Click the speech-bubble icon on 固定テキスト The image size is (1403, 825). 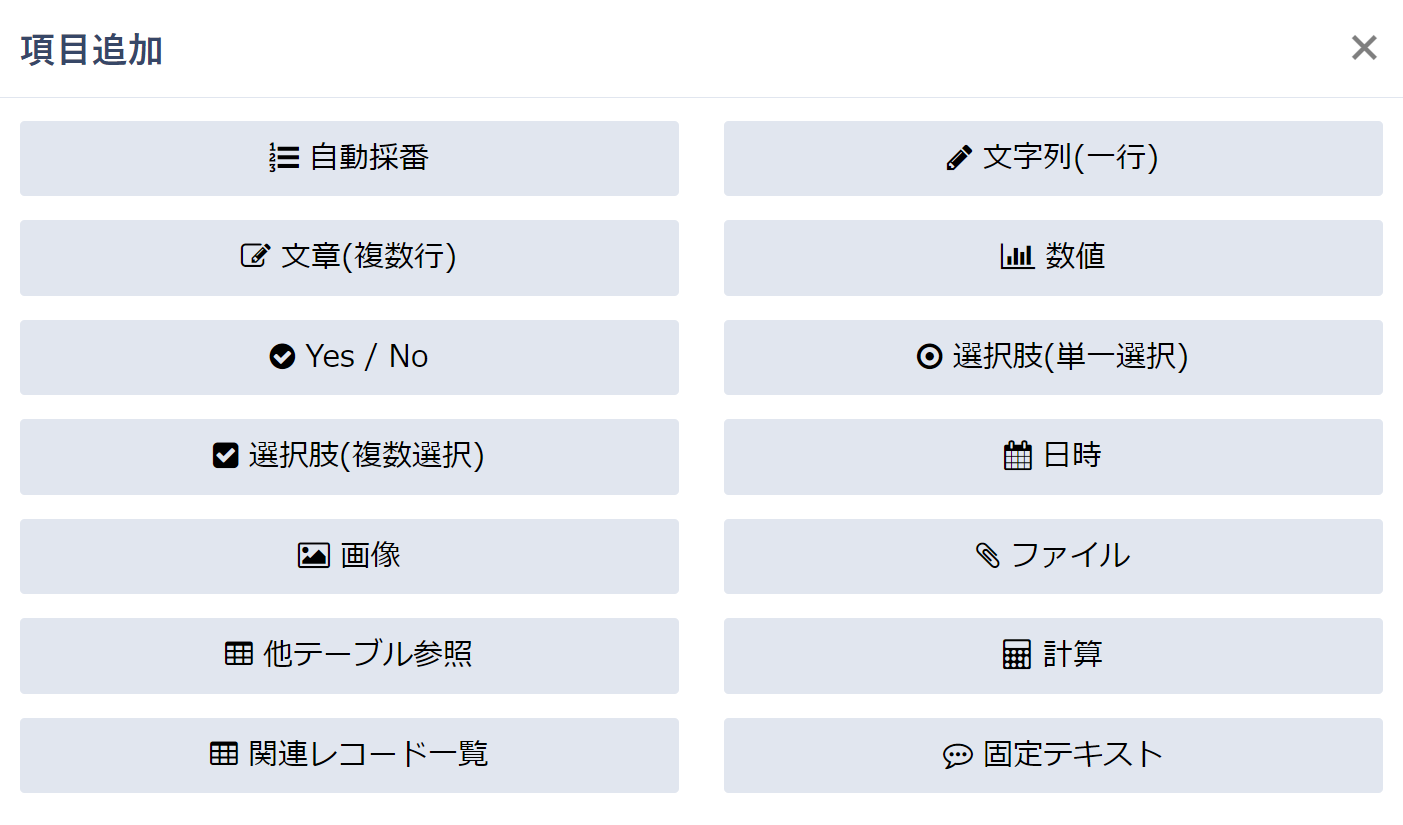click(x=958, y=755)
